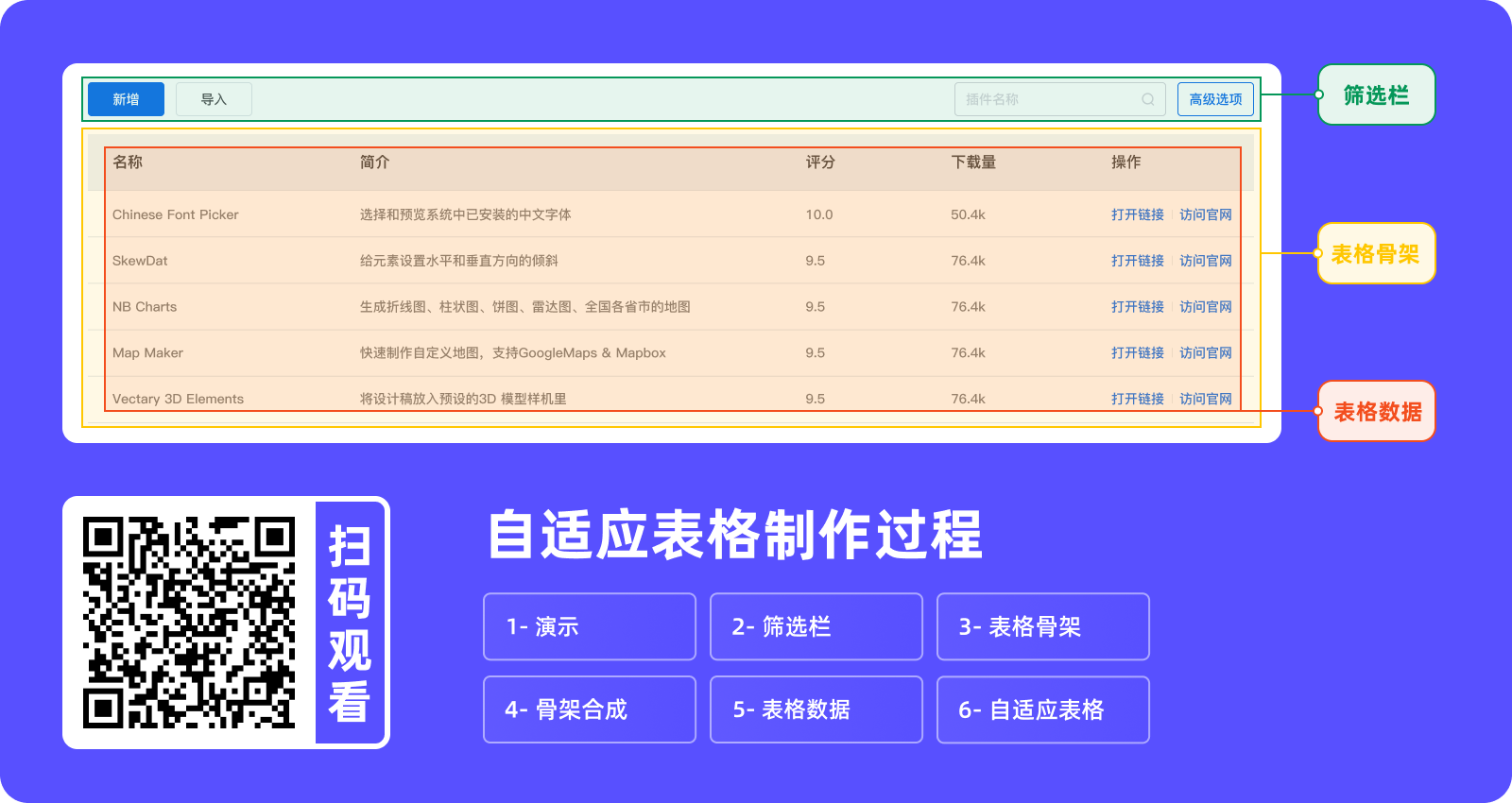
Task: Click the description 给元素设置水平和垂直方向的倾斜
Action: [x=459, y=261]
